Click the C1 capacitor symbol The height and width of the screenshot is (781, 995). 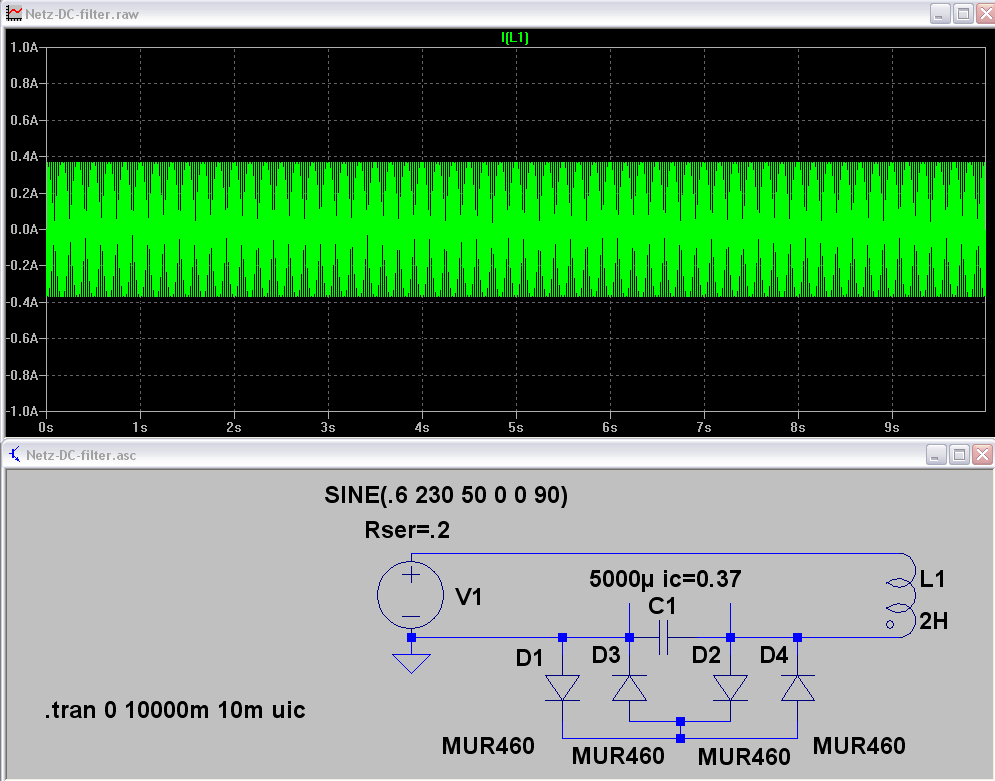[x=662, y=637]
